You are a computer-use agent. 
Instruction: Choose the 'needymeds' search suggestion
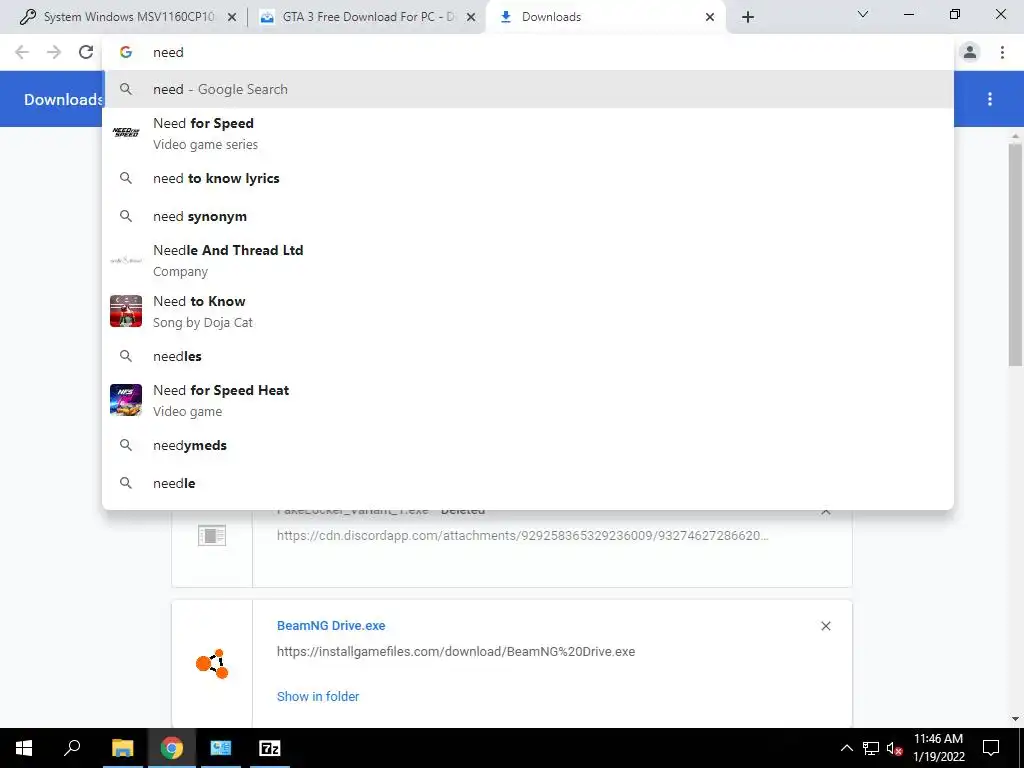pos(528,445)
